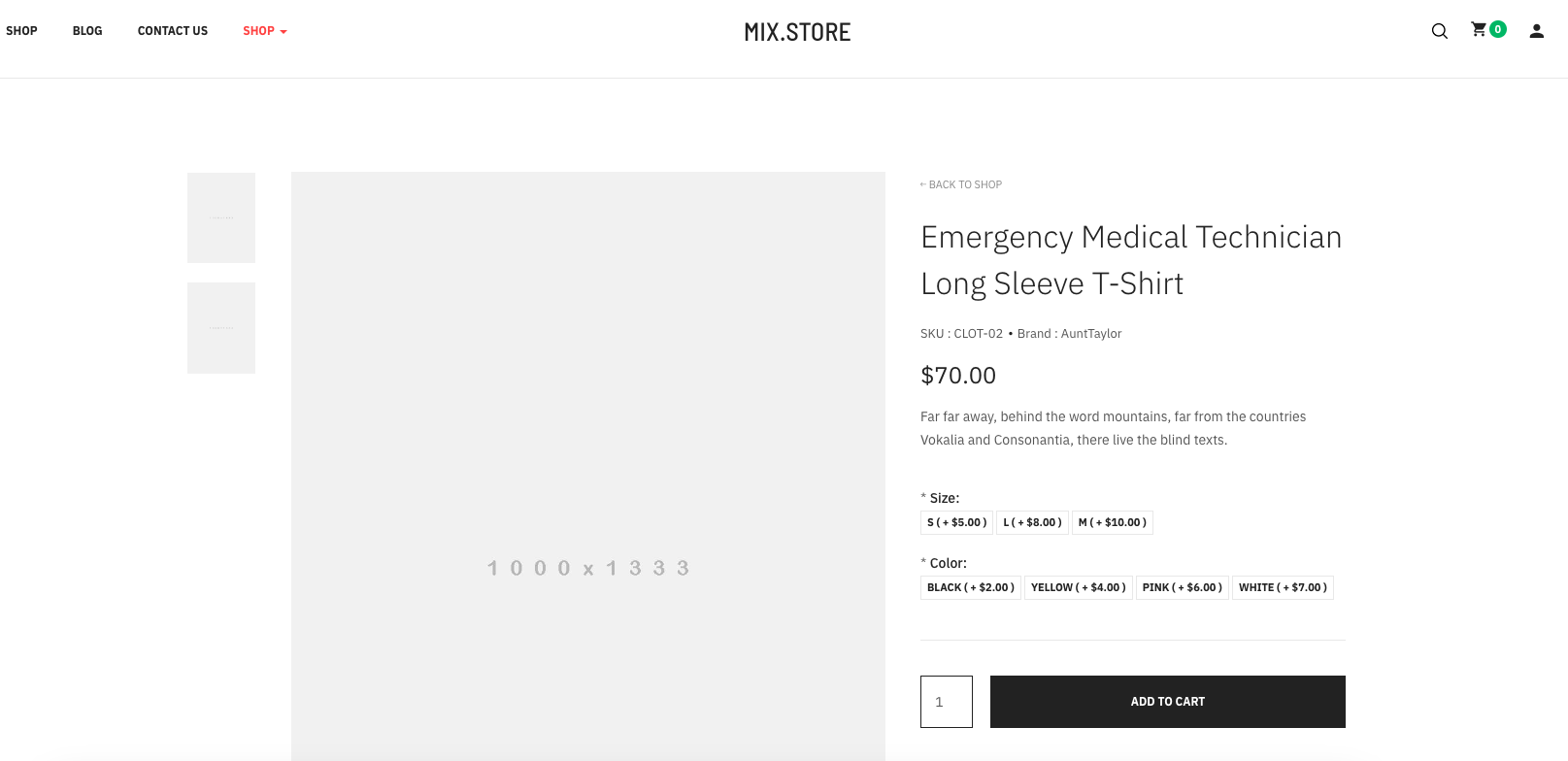Open the user account icon
Image resolution: width=1568 pixels, height=761 pixels.
click(x=1536, y=31)
